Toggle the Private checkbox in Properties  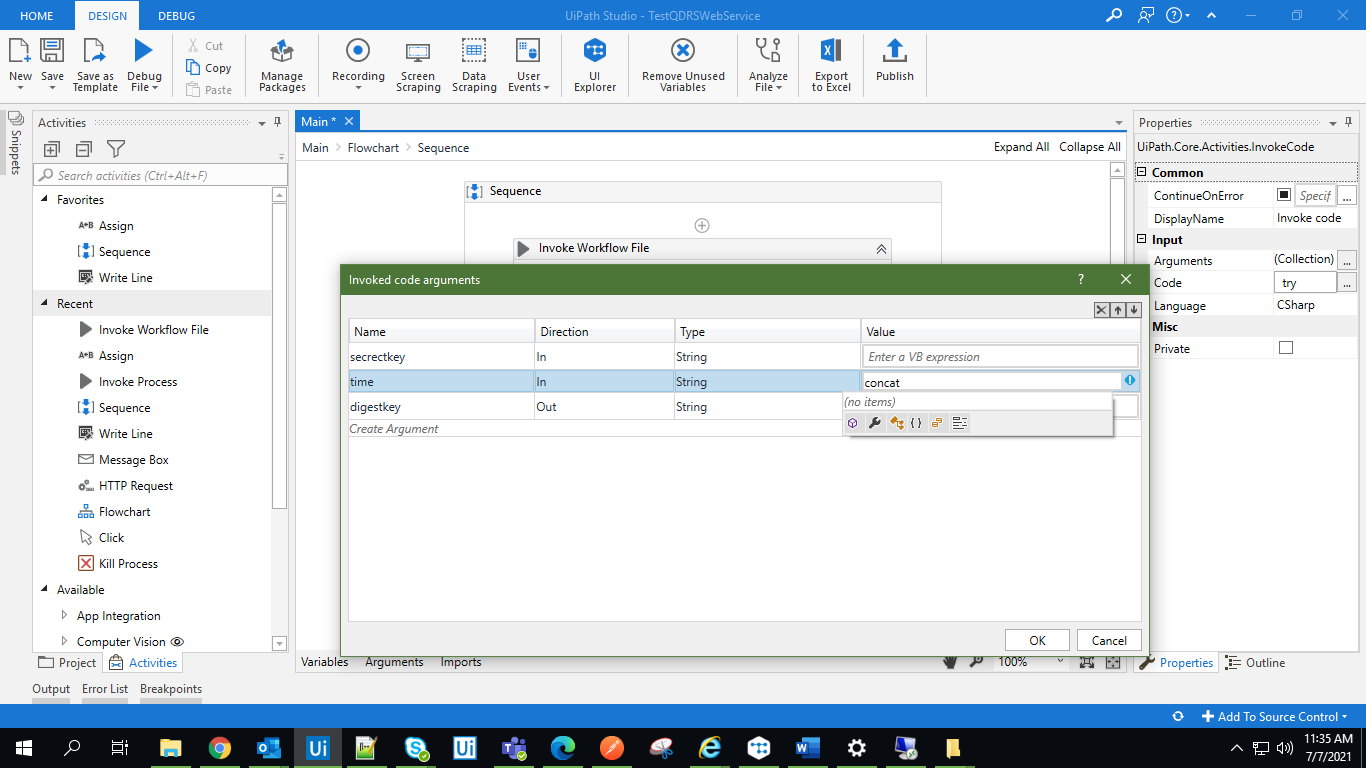(x=1286, y=348)
